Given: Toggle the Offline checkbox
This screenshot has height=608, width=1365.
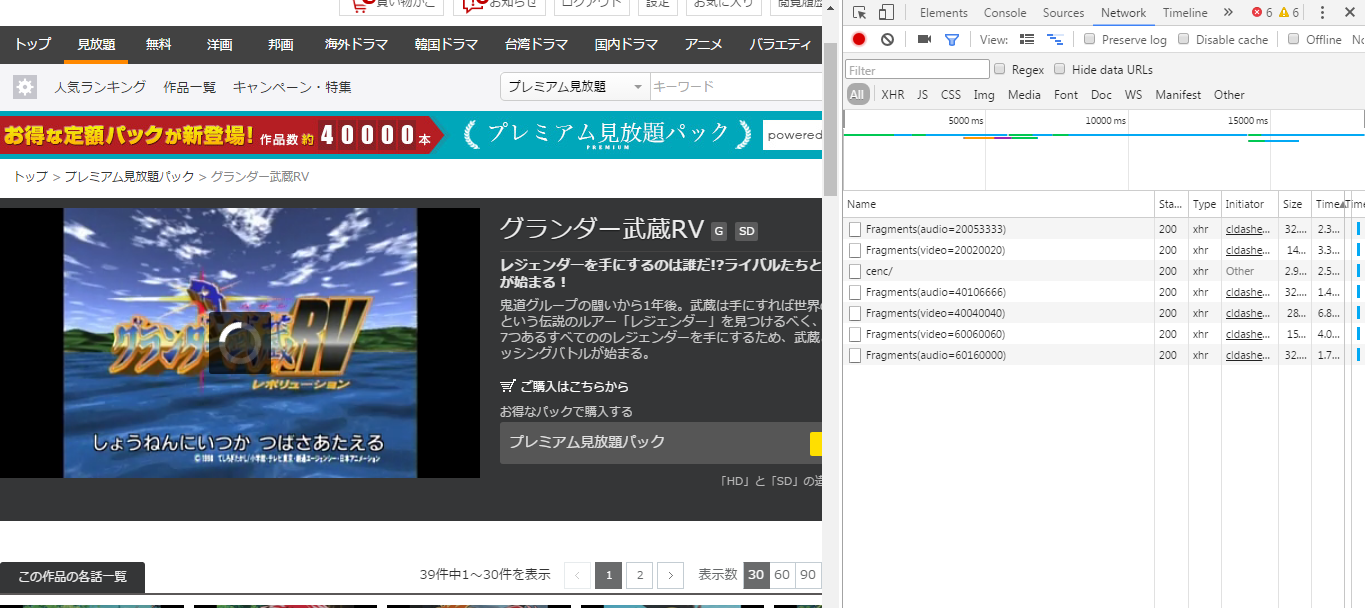Looking at the screenshot, I should 1293,39.
